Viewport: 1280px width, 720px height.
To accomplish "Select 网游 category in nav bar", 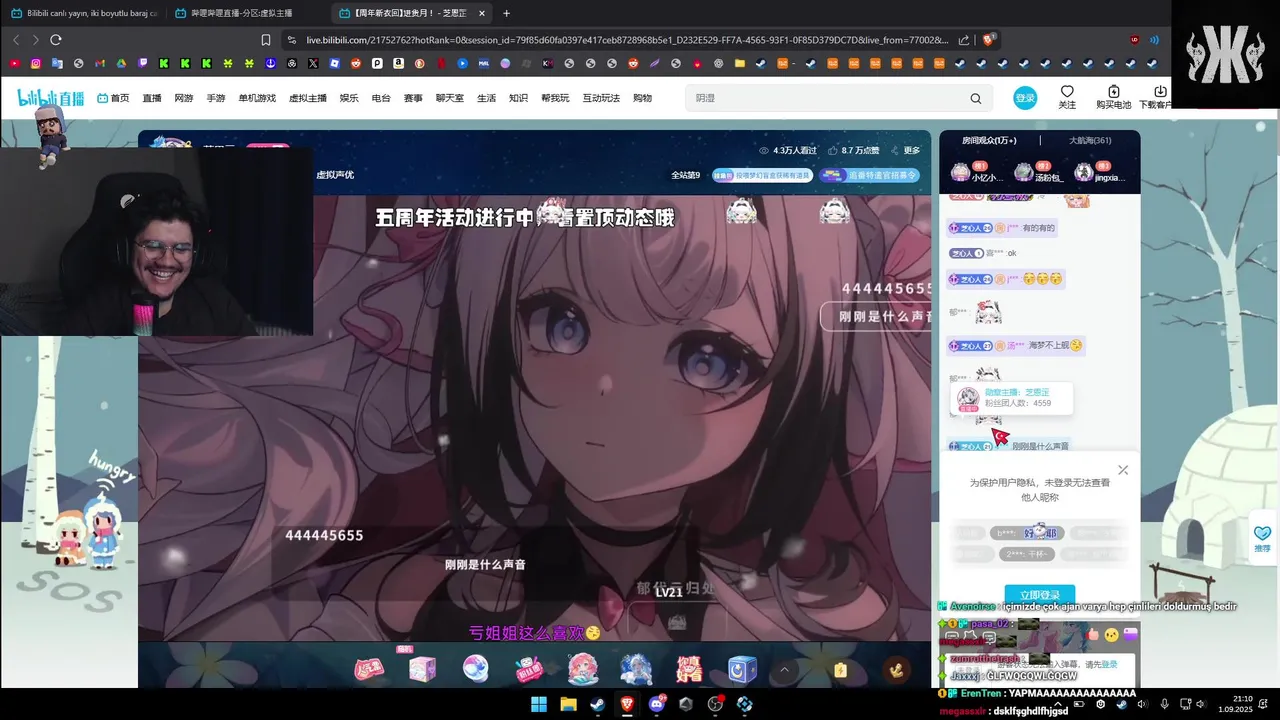I will (184, 98).
